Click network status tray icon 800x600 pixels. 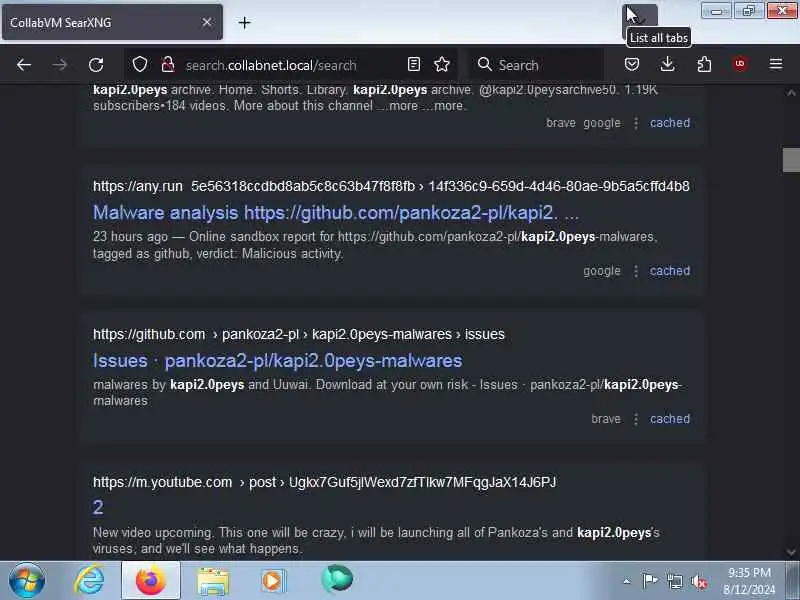point(674,581)
